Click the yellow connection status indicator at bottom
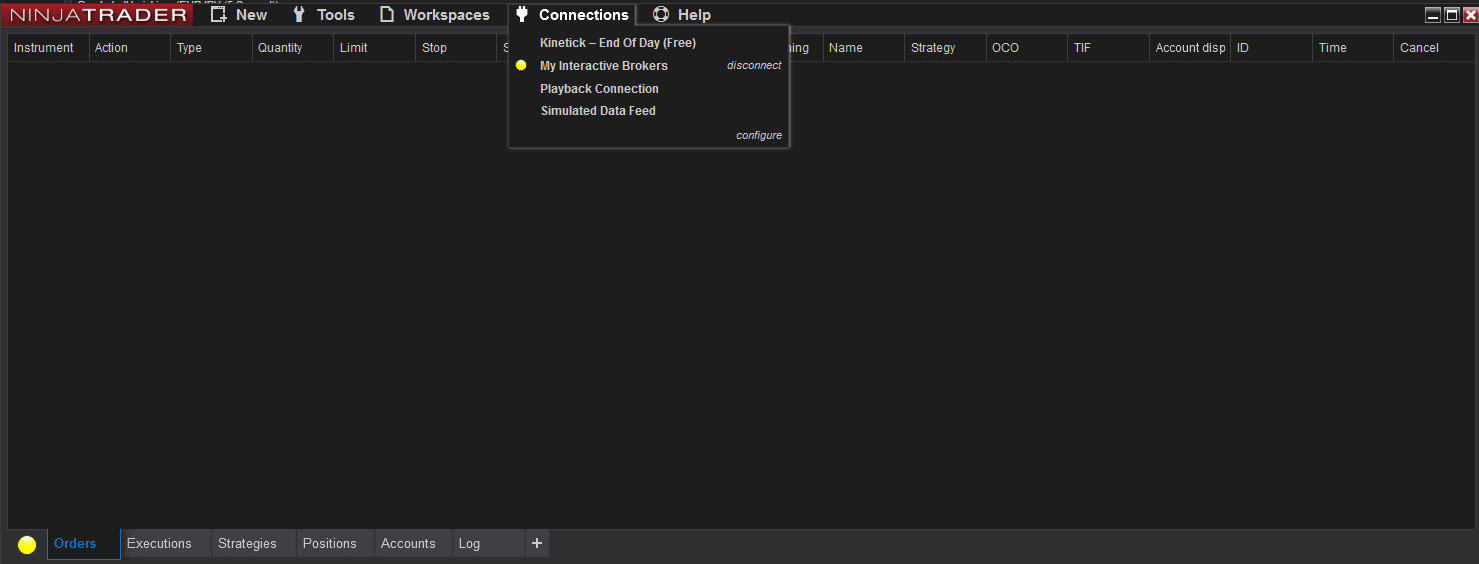 tap(27, 545)
